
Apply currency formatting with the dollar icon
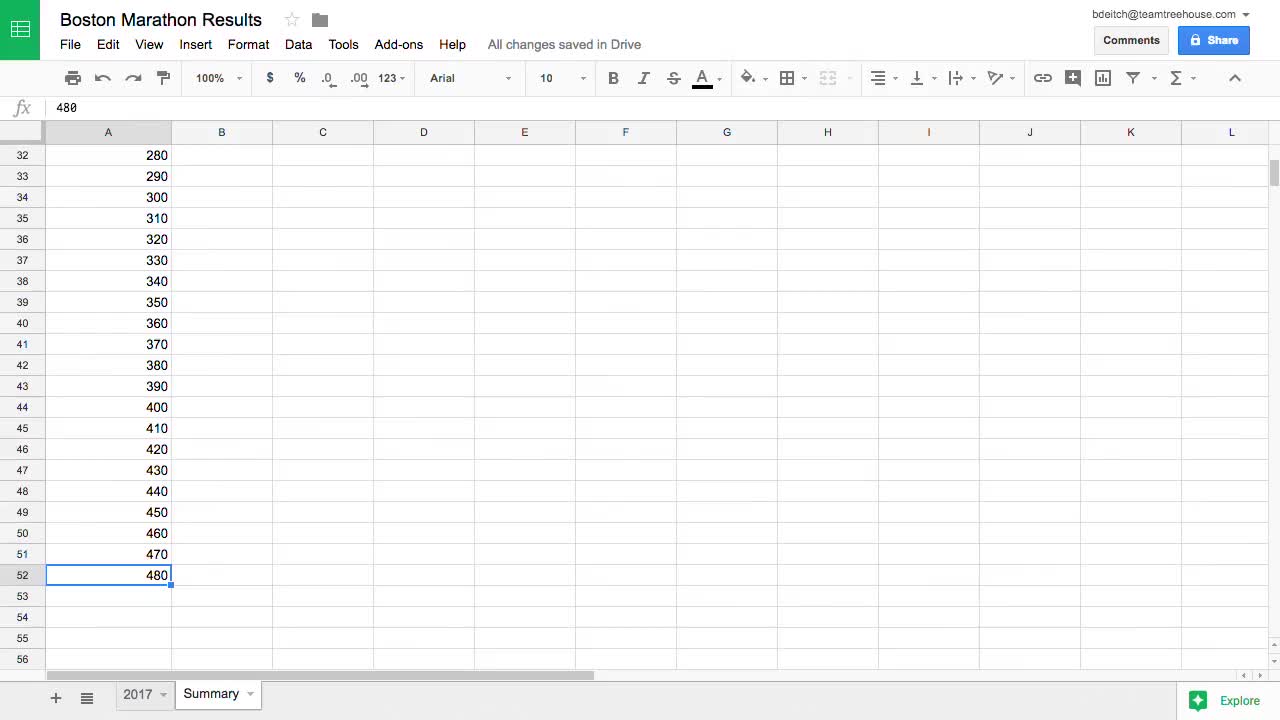pyautogui.click(x=269, y=78)
